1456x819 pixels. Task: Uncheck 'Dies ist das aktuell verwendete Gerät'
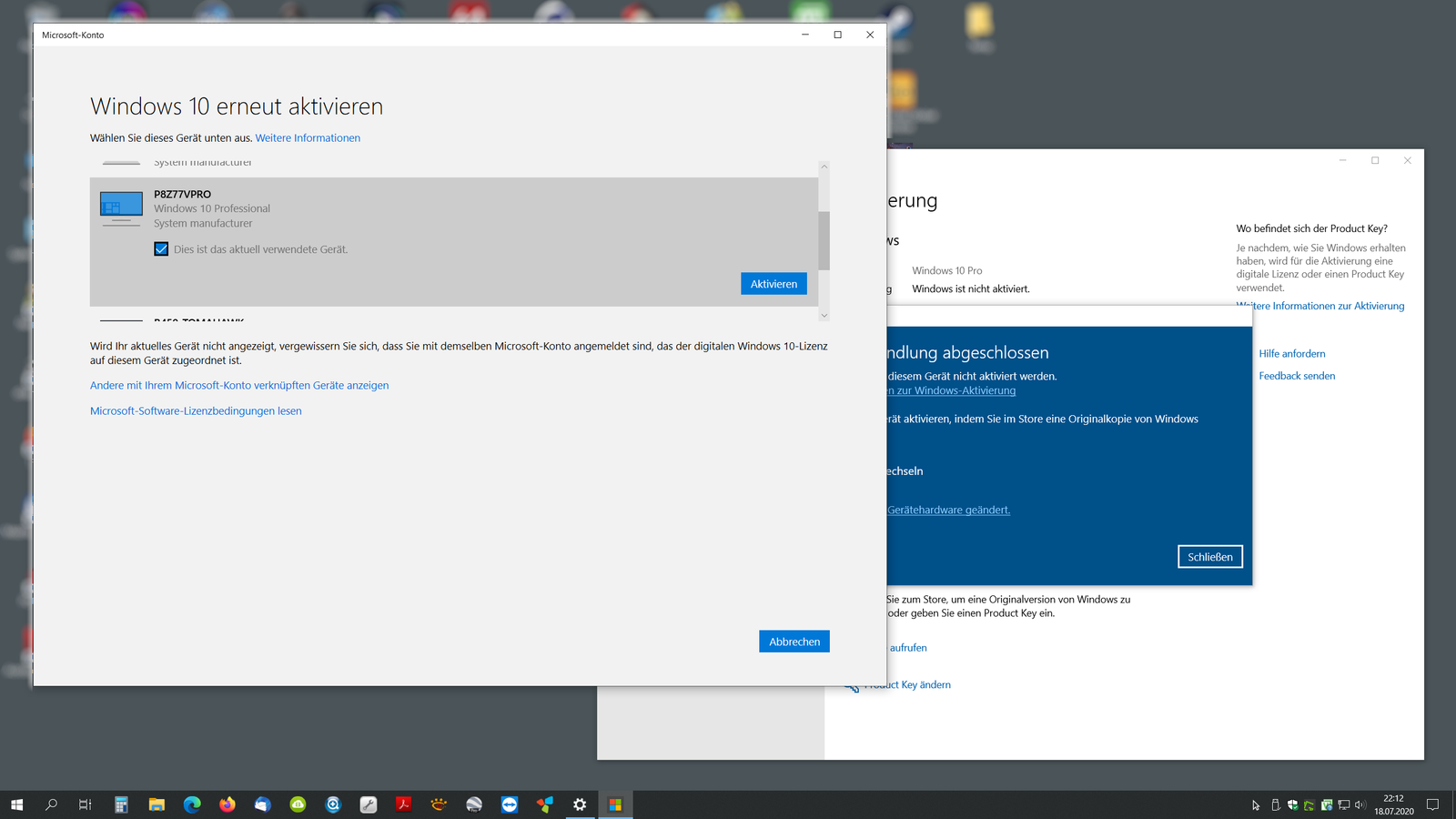[x=161, y=249]
